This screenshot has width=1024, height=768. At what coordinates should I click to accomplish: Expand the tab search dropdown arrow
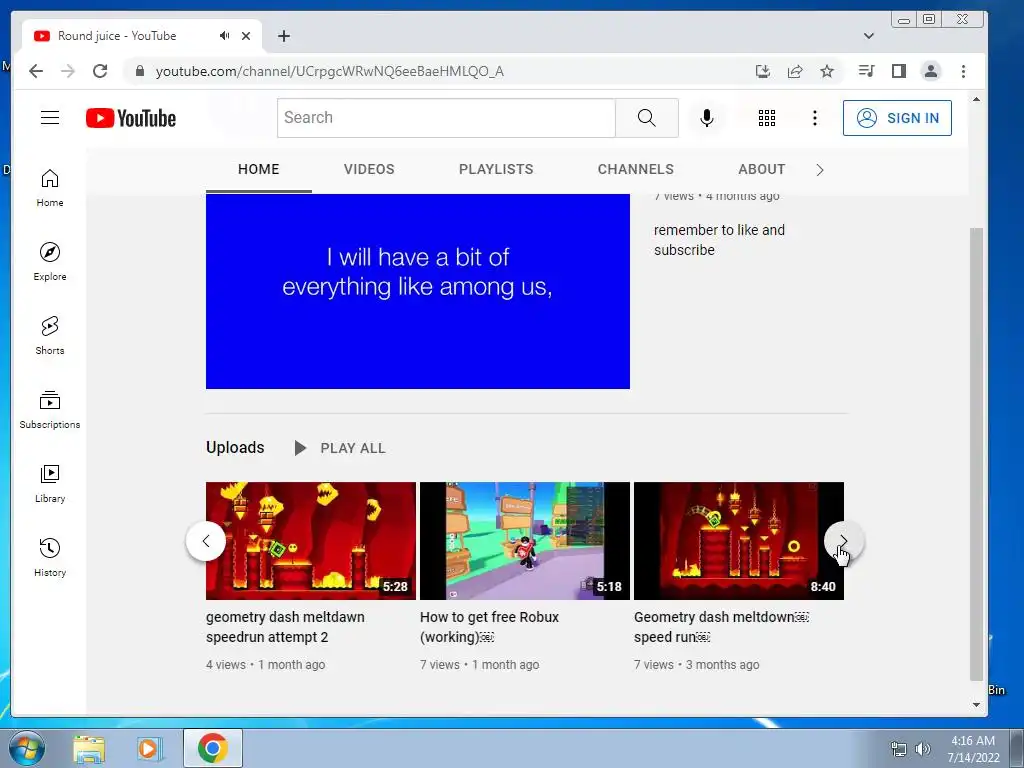(869, 36)
